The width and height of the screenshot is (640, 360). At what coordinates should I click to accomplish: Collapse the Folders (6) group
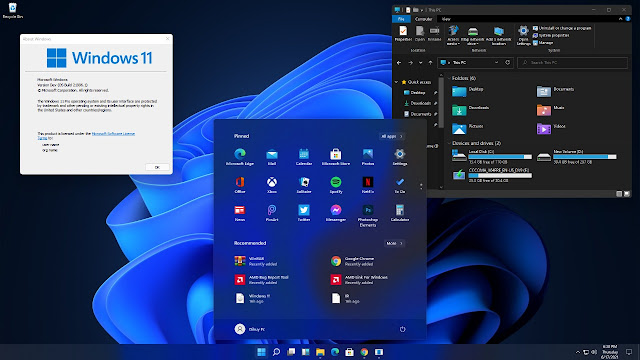449,78
